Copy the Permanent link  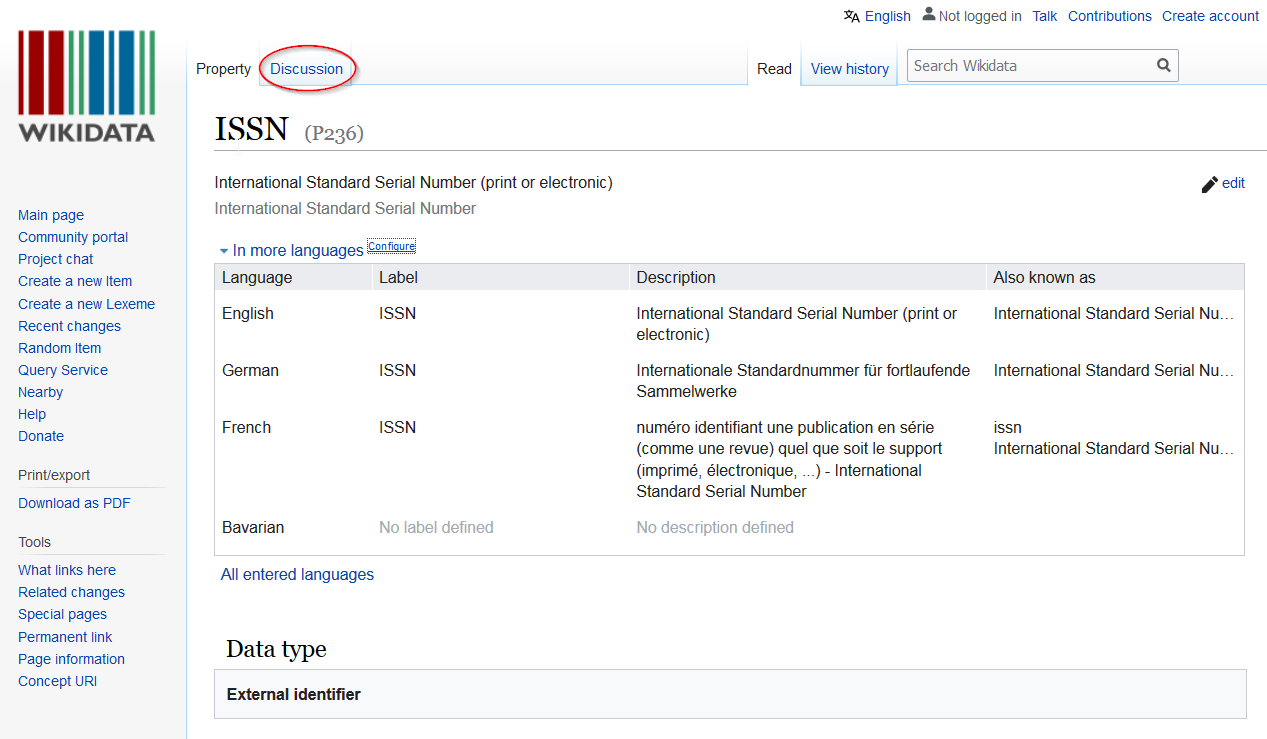65,637
